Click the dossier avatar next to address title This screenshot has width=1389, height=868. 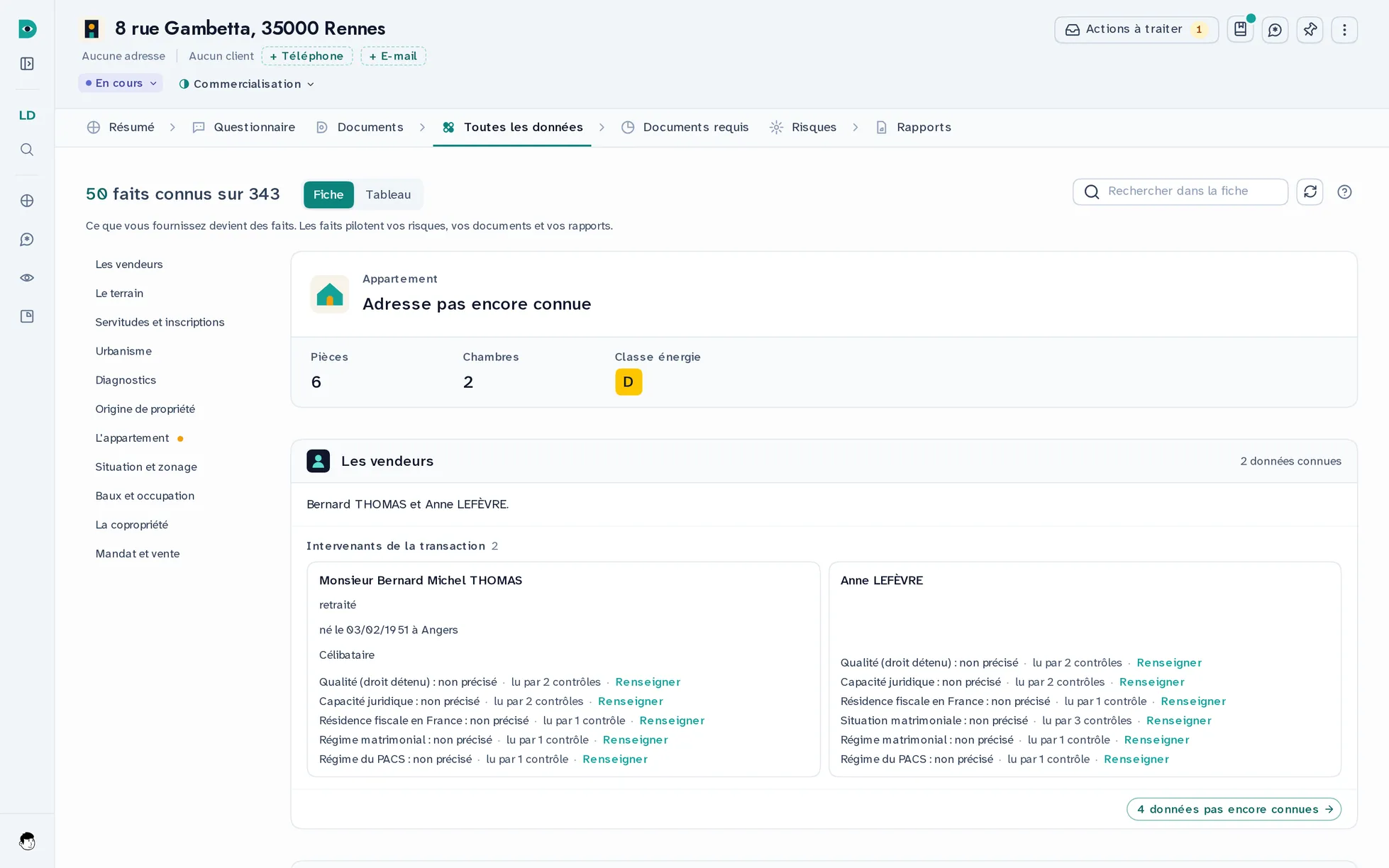[92, 29]
